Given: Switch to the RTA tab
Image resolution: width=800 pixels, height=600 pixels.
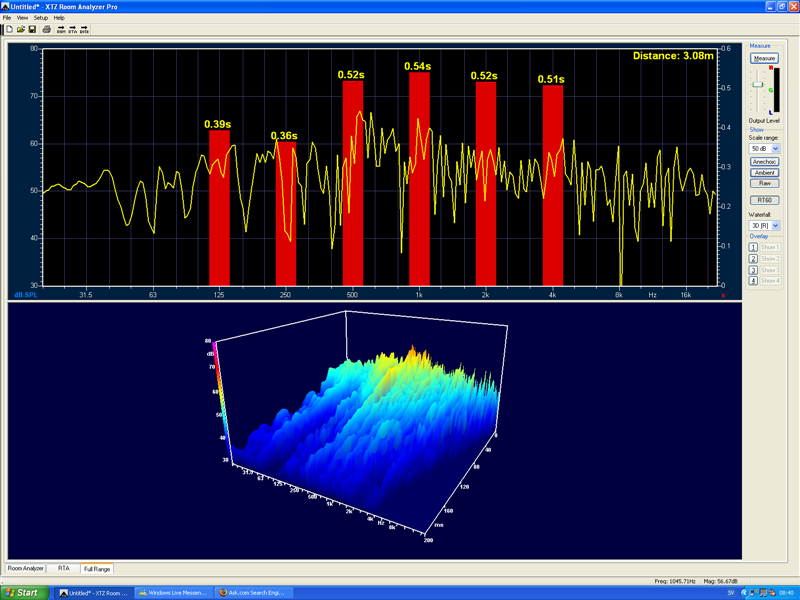Looking at the screenshot, I should (x=63, y=568).
